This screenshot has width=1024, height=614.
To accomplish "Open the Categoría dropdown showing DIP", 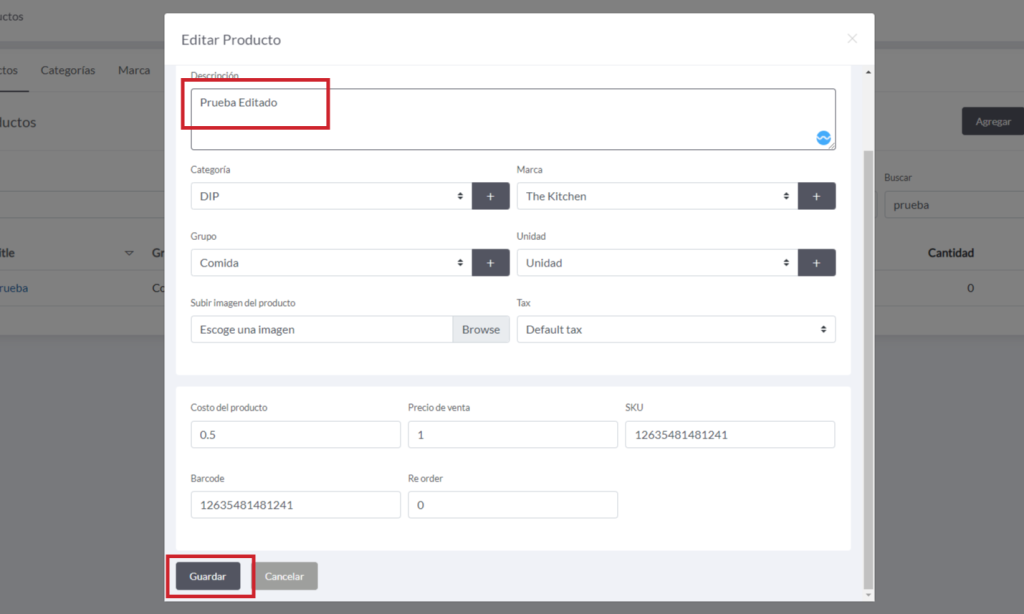I will click(x=330, y=196).
